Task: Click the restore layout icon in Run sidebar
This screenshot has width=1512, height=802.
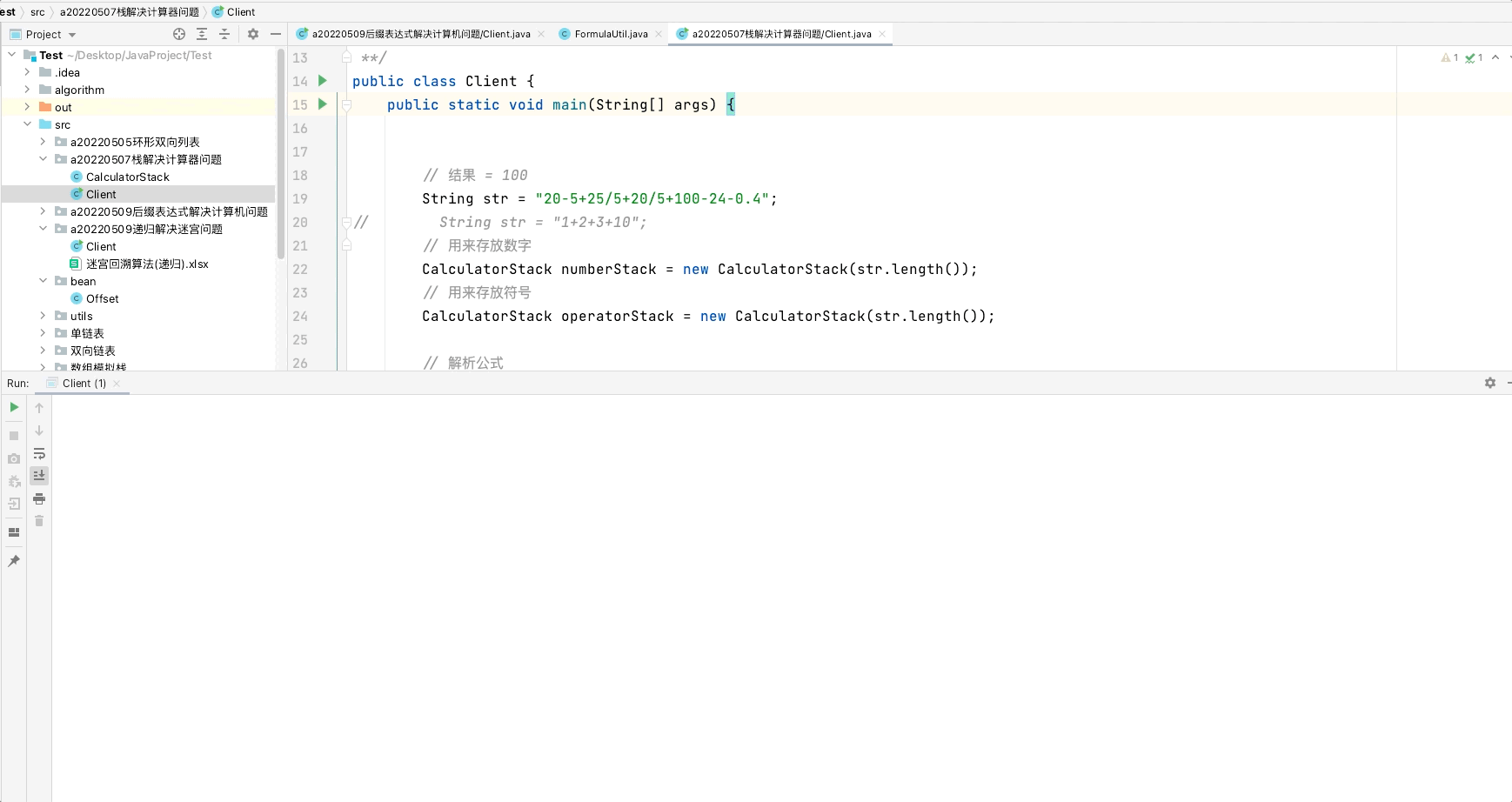Action: pos(14,532)
